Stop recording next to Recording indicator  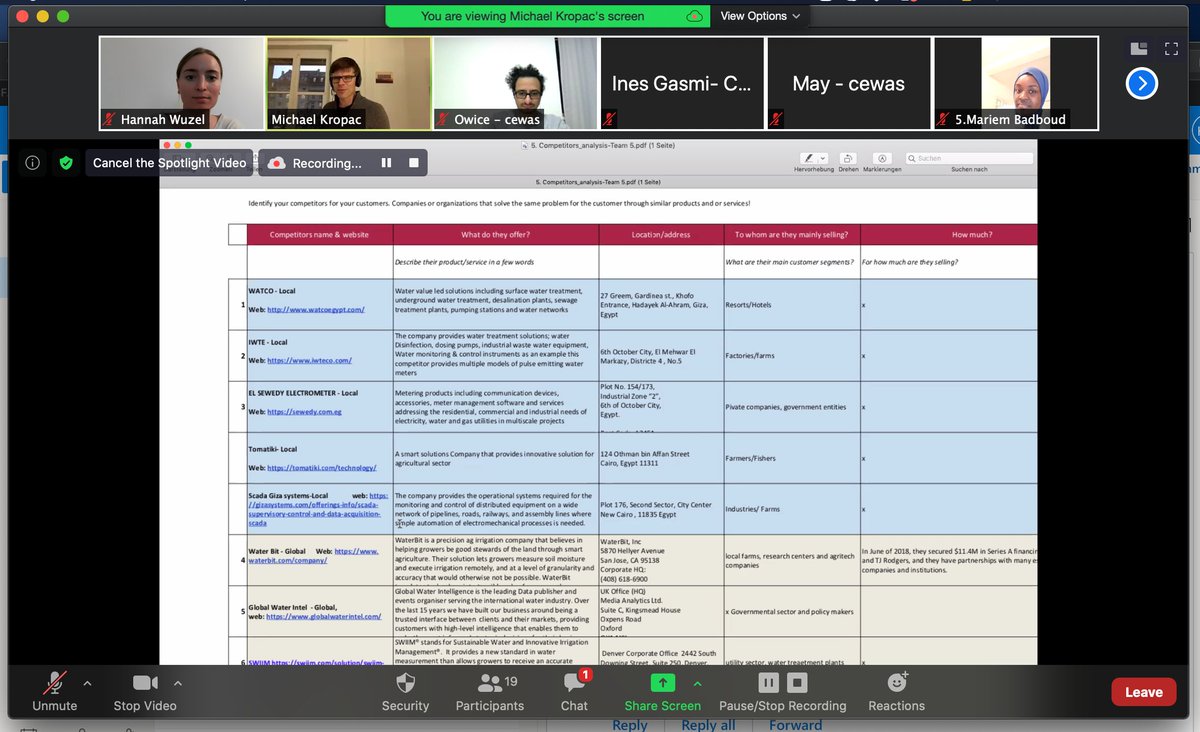tap(413, 163)
